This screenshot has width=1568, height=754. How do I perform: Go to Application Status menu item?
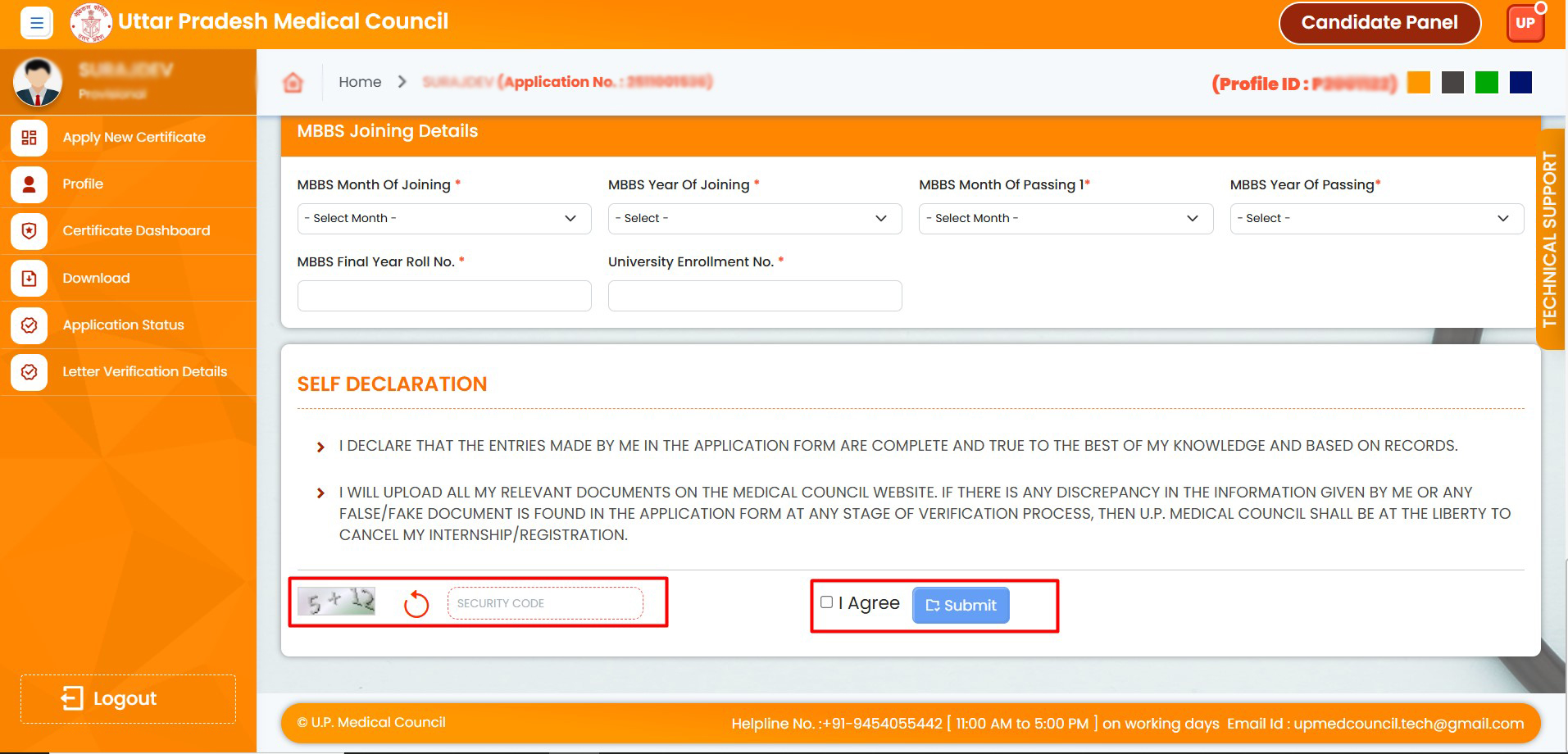[x=123, y=325]
